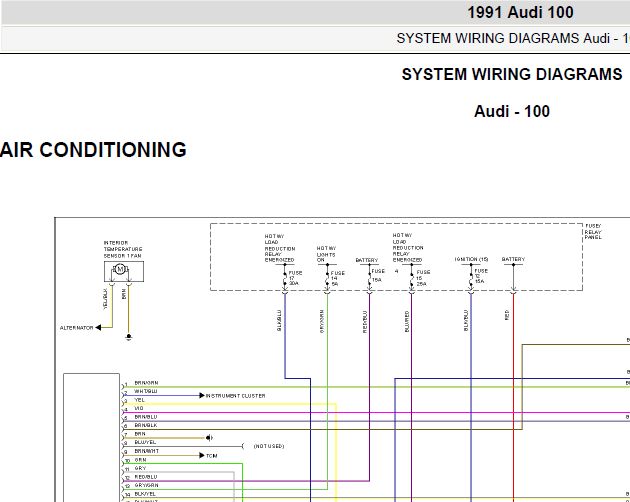
Task: Click the bold "SYSTEM WIRING DIAGRAMS" heading
Action: tap(512, 74)
